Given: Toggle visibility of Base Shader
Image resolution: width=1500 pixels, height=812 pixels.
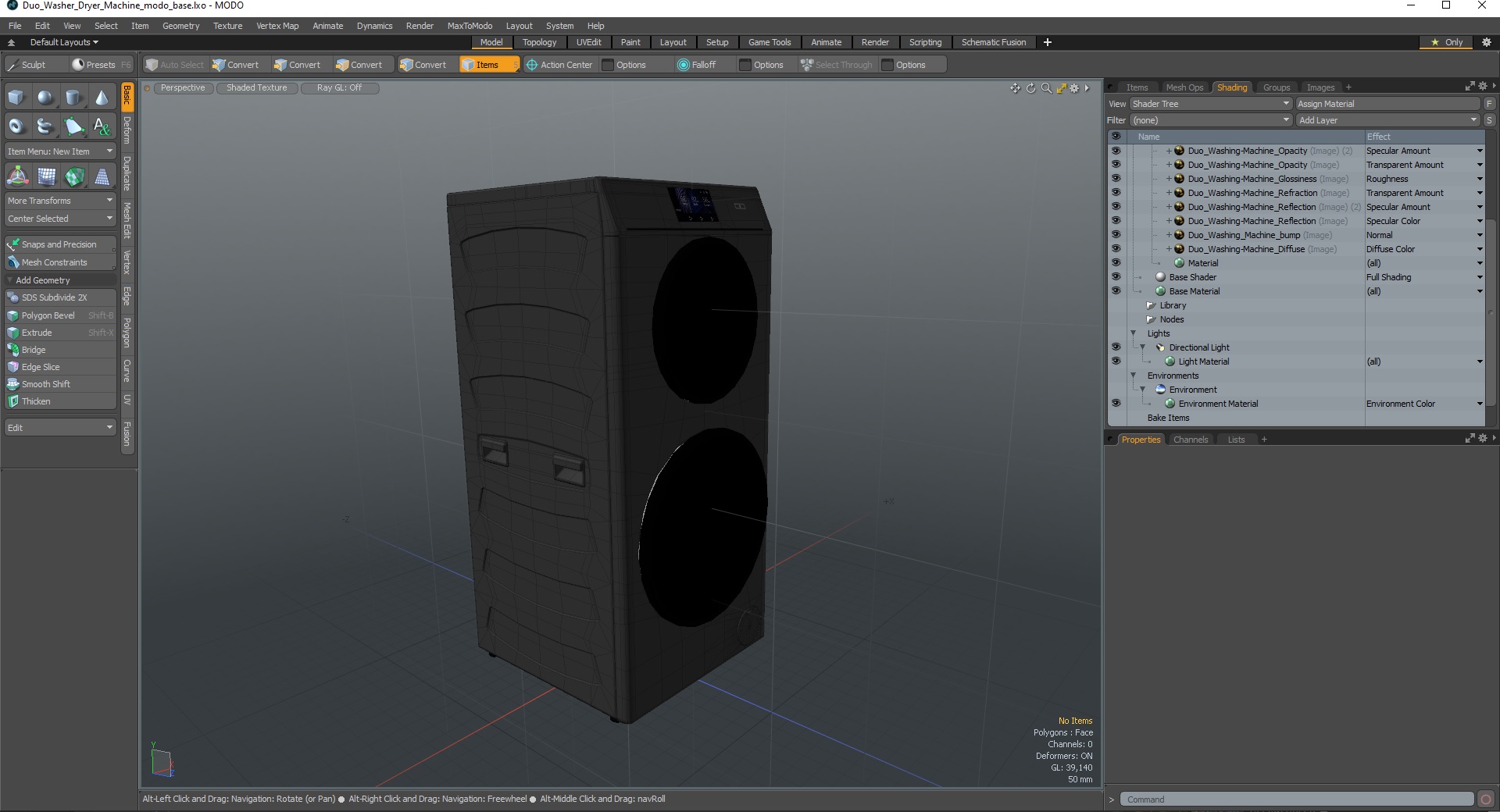Looking at the screenshot, I should click(1116, 277).
